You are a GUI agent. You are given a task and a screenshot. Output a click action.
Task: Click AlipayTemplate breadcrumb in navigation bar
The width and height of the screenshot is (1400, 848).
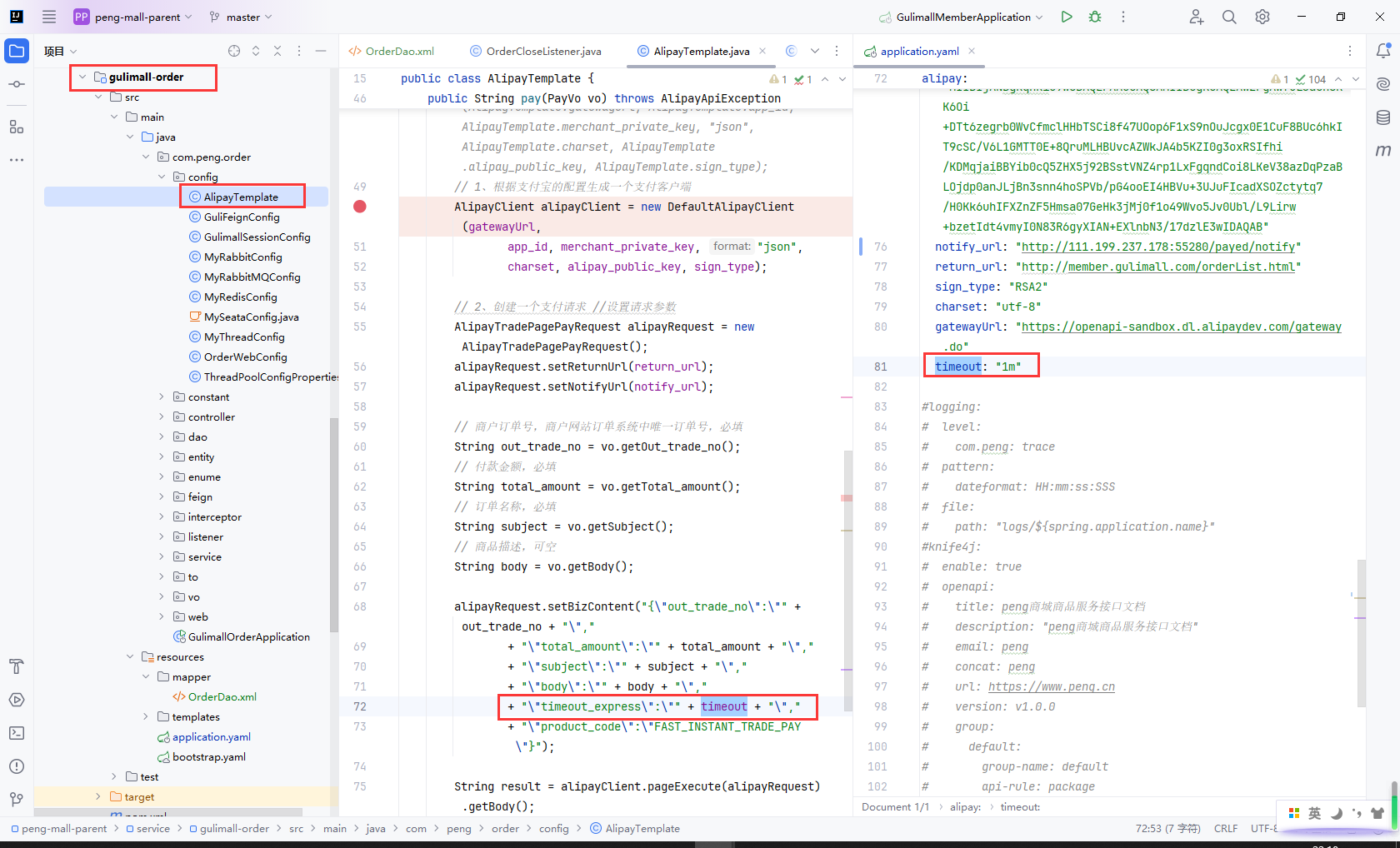pyautogui.click(x=635, y=828)
